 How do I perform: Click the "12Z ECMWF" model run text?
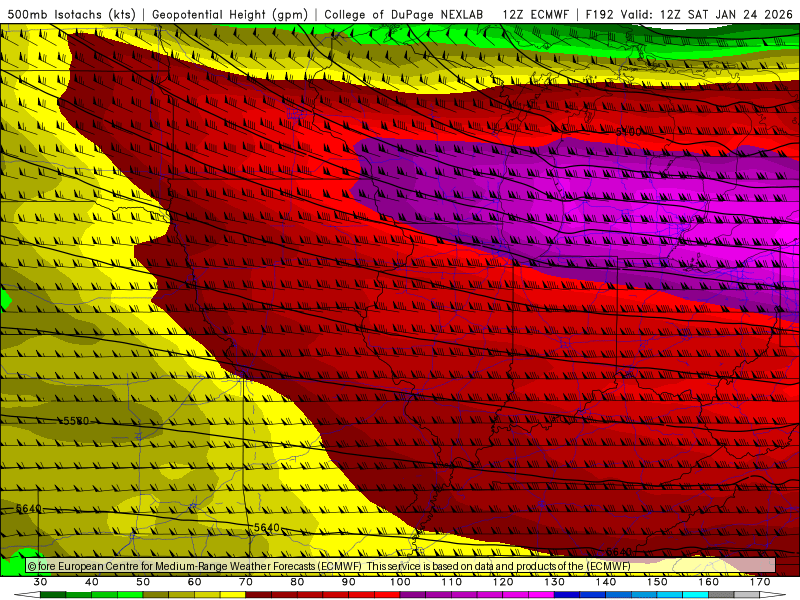click(535, 14)
